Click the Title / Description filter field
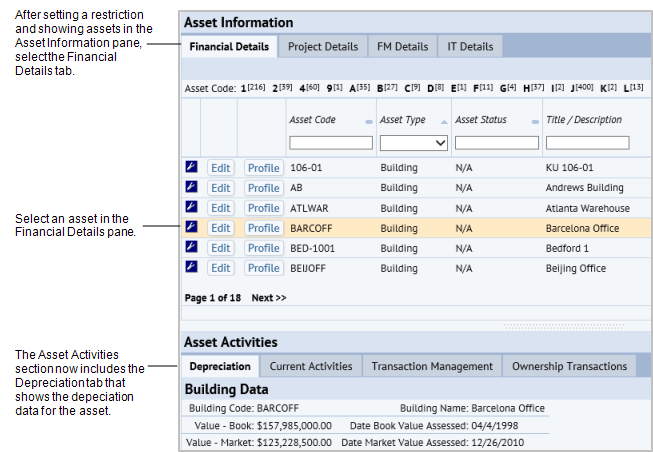The height and width of the screenshot is (452, 653). [x=587, y=143]
